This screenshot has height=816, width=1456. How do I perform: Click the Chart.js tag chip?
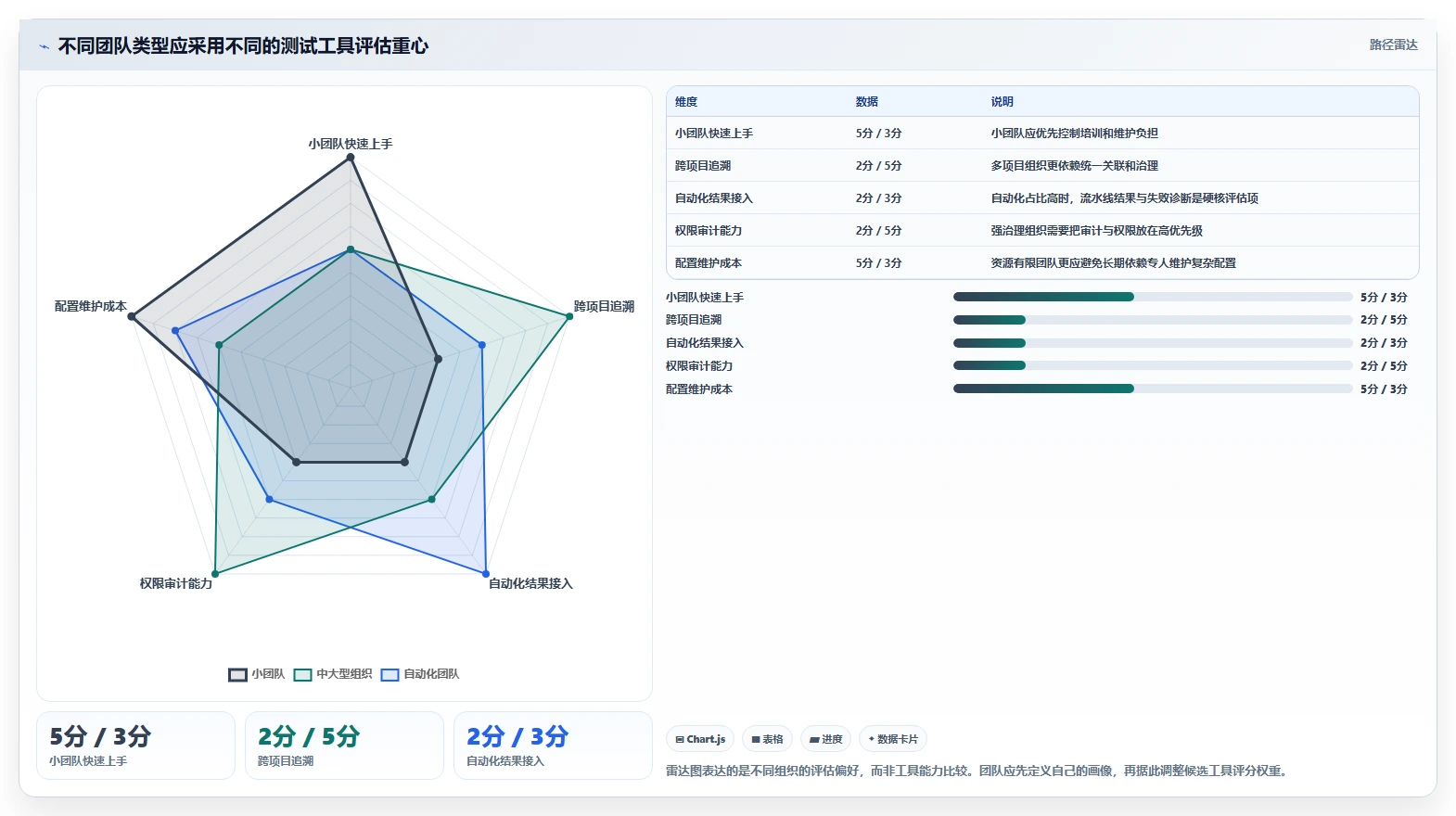pyautogui.click(x=700, y=739)
